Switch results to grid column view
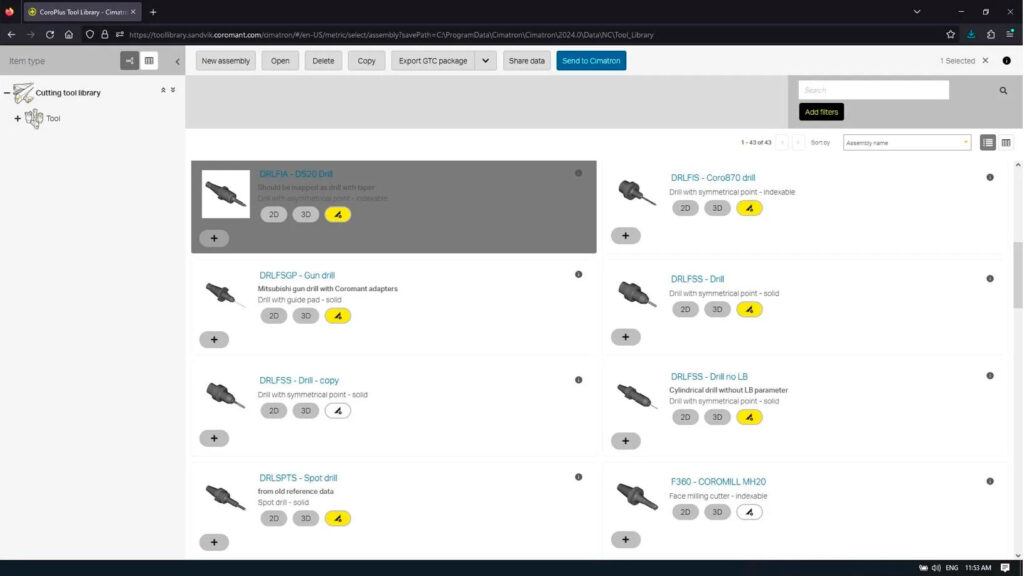 coord(1006,142)
